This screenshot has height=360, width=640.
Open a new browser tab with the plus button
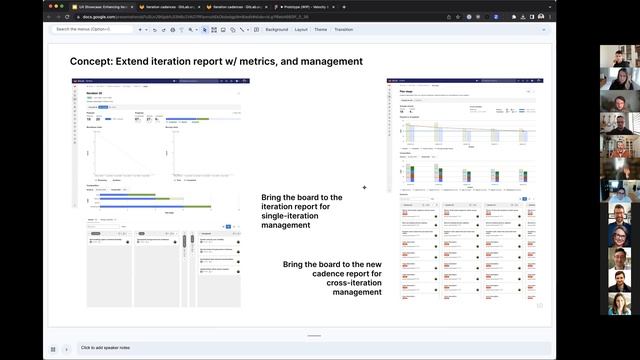pyautogui.click(x=344, y=7)
